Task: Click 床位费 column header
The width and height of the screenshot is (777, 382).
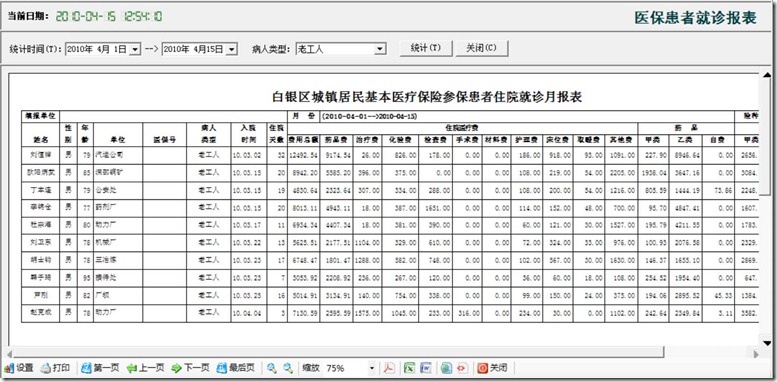Action: tap(558, 140)
